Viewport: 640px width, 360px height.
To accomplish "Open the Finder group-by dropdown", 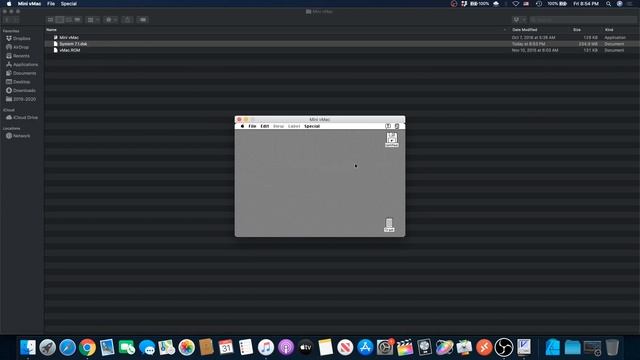I will [93, 20].
